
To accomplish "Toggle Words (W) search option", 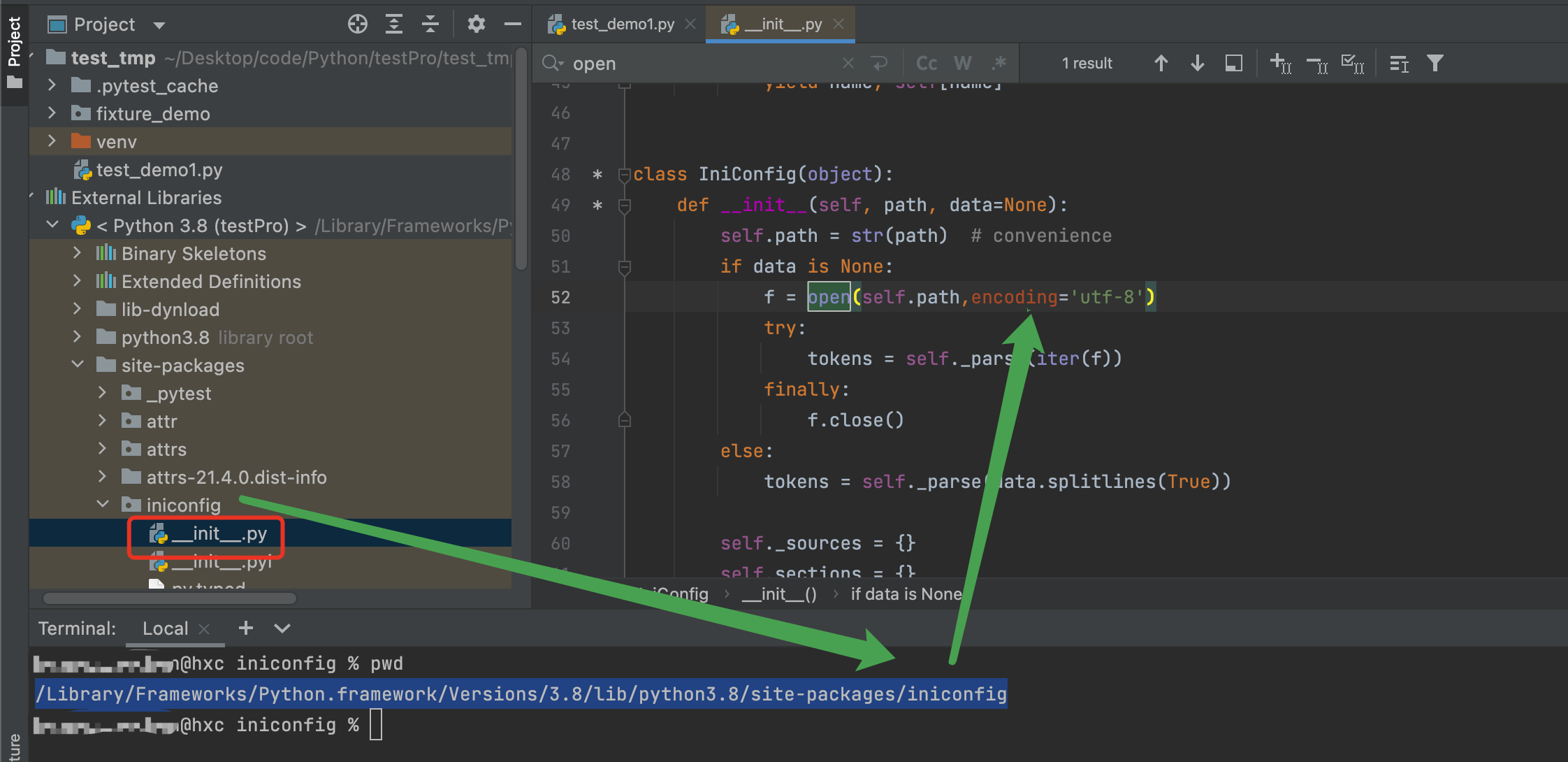I will pos(963,64).
